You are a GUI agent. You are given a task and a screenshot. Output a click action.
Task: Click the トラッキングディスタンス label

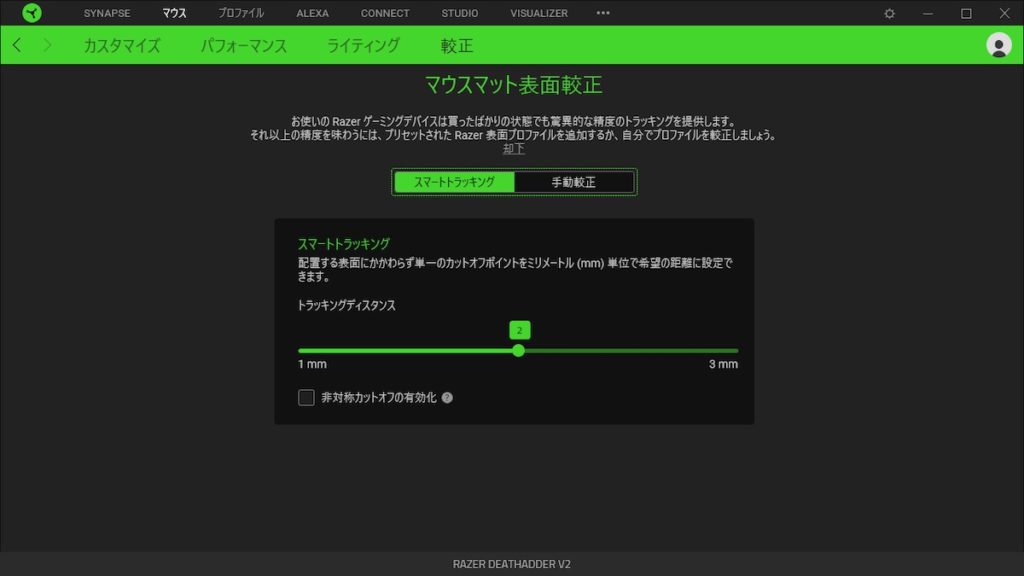347,306
